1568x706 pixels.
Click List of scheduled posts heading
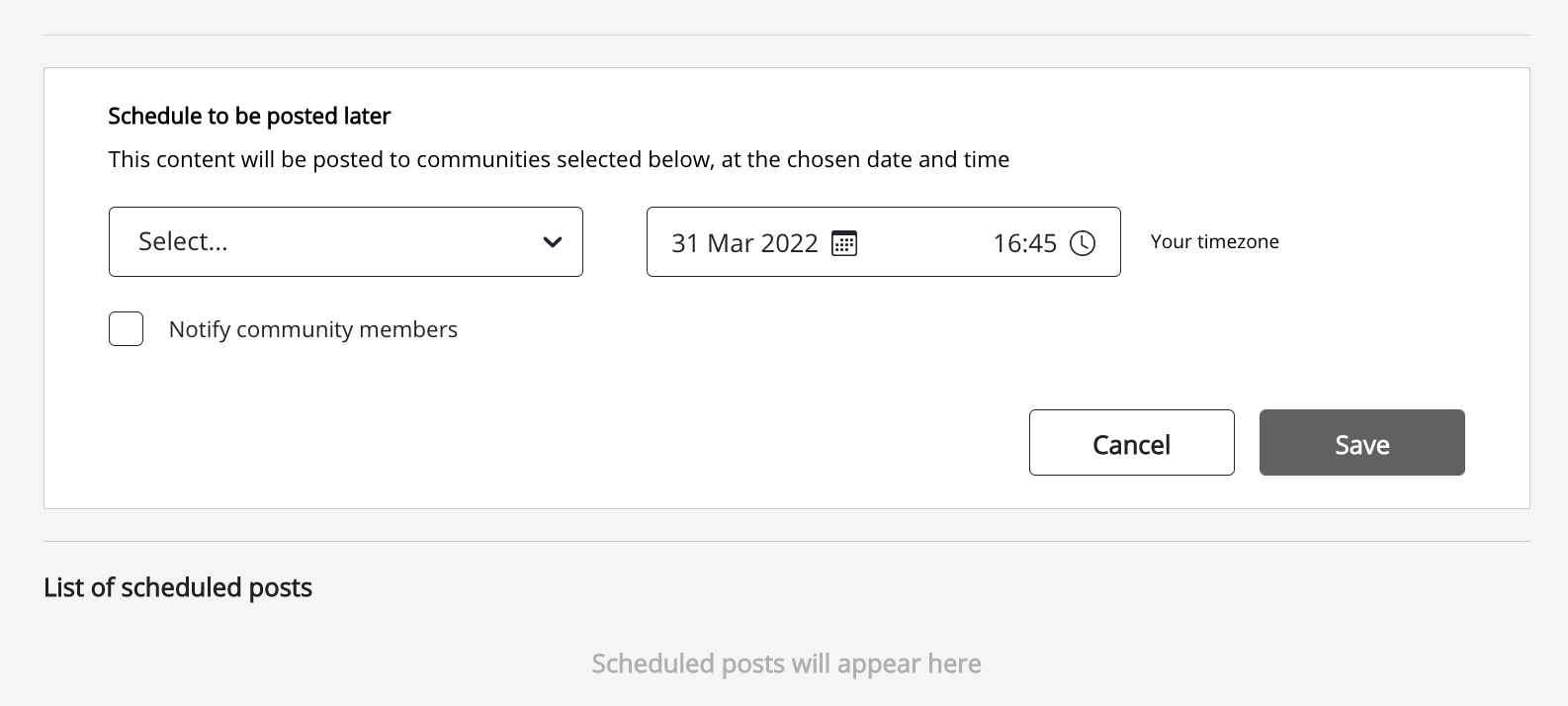click(x=178, y=587)
